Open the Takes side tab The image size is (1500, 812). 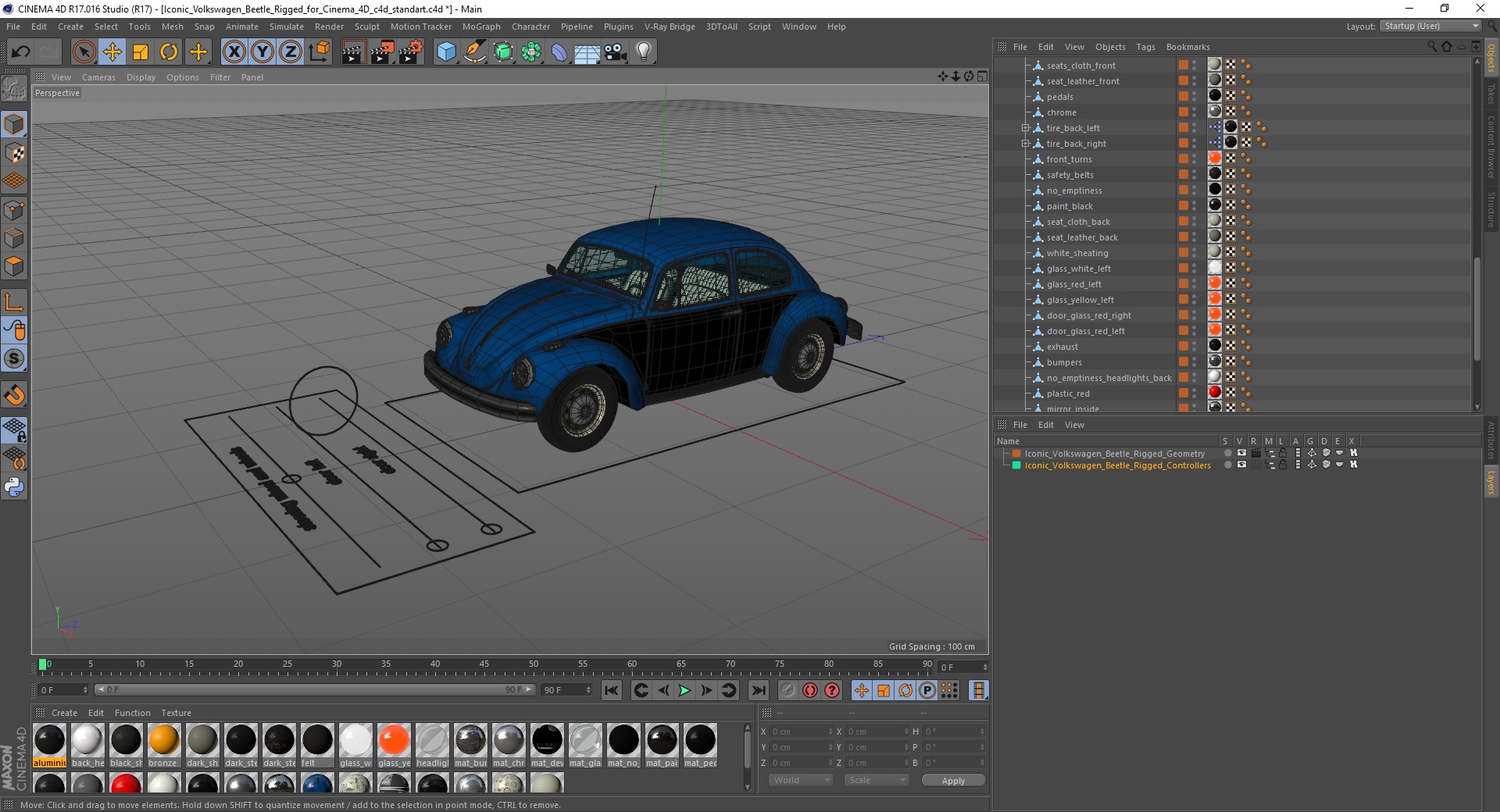(1491, 94)
